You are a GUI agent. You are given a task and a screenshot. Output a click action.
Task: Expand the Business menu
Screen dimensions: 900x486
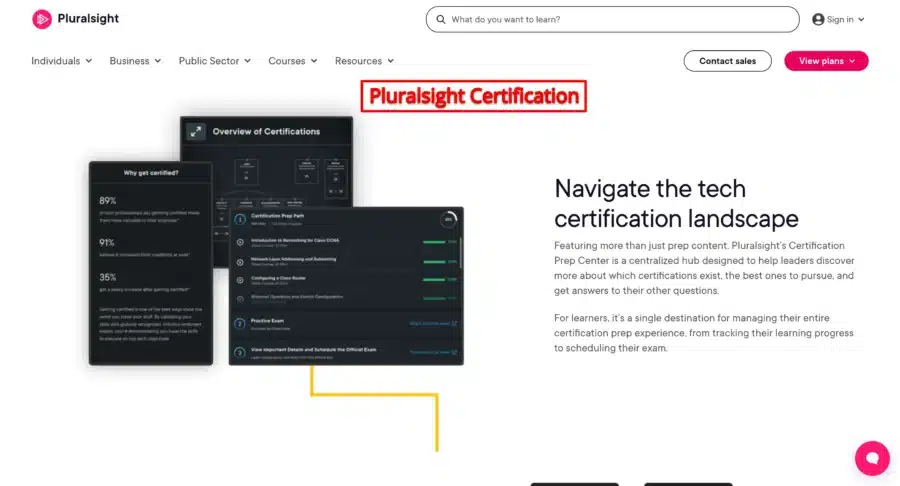[135, 61]
